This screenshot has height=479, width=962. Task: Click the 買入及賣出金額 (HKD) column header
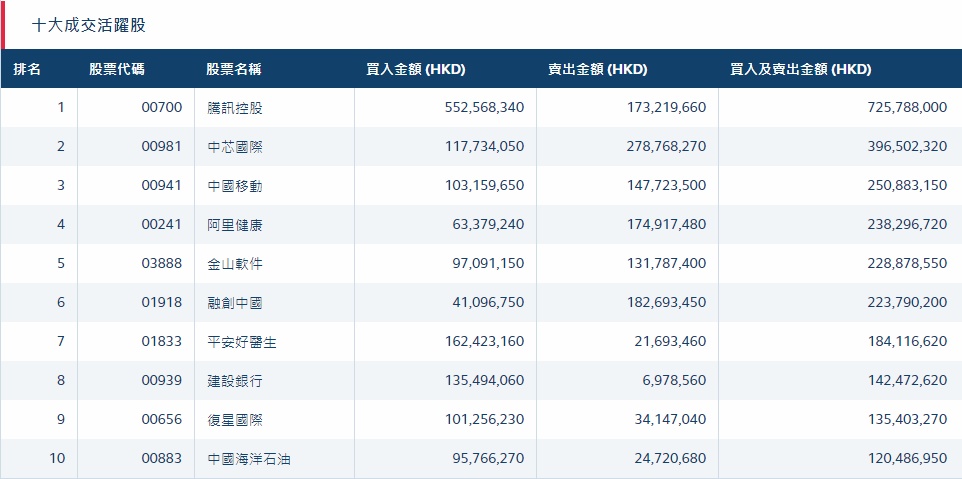800,70
